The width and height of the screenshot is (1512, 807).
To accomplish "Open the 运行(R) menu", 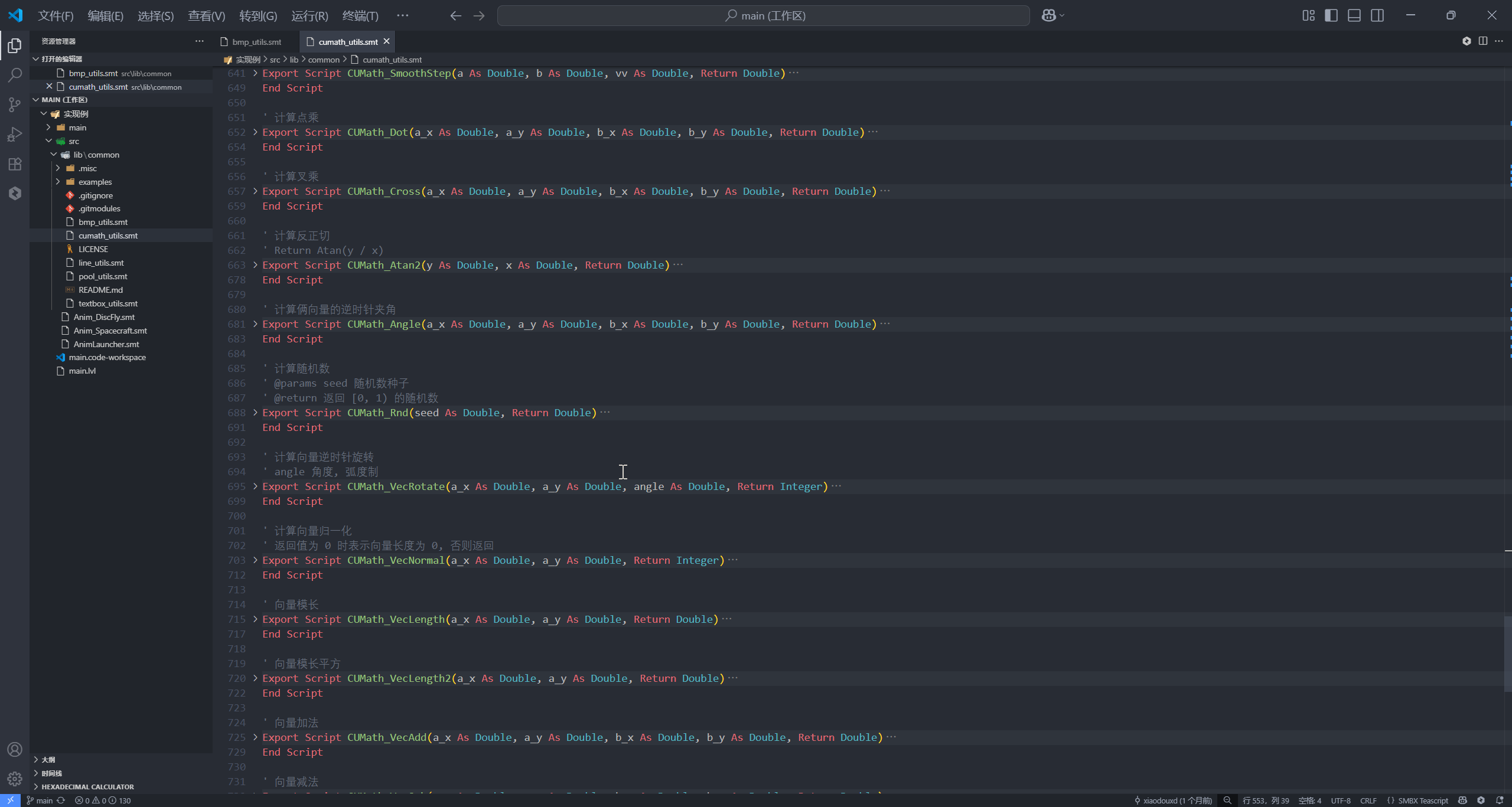I will tap(309, 16).
